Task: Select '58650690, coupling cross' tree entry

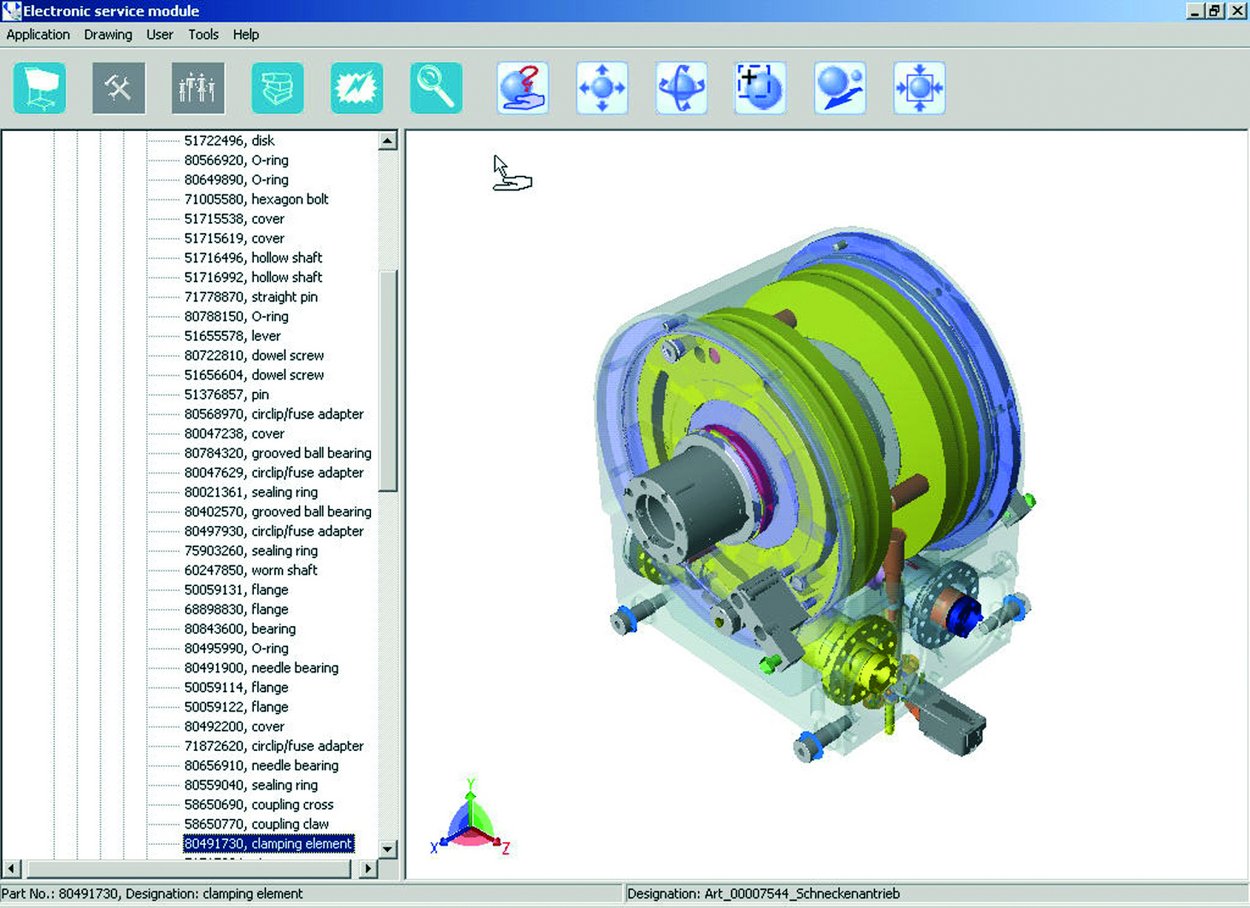Action: coord(259,805)
